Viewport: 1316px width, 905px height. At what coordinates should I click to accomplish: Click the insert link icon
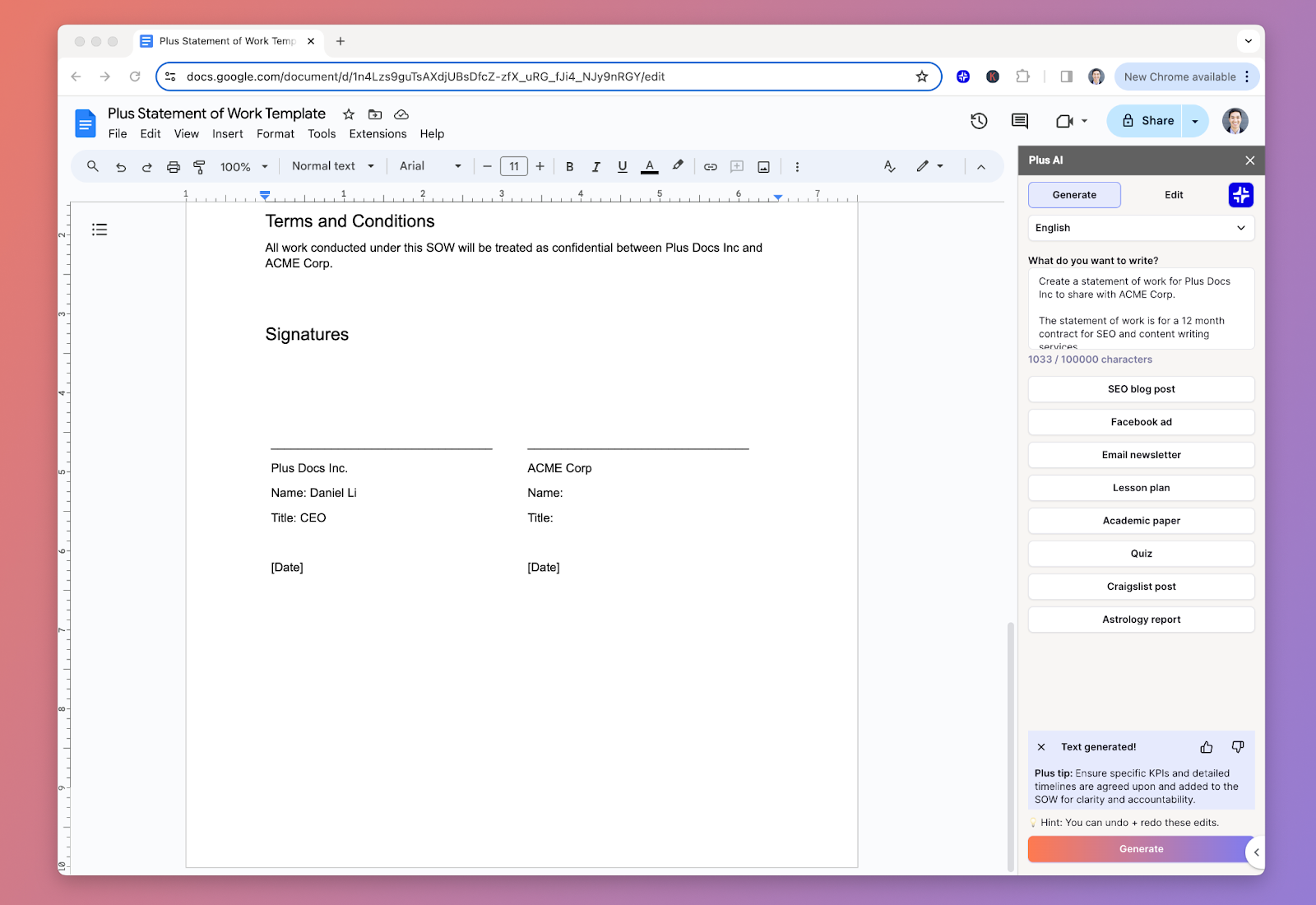711,167
